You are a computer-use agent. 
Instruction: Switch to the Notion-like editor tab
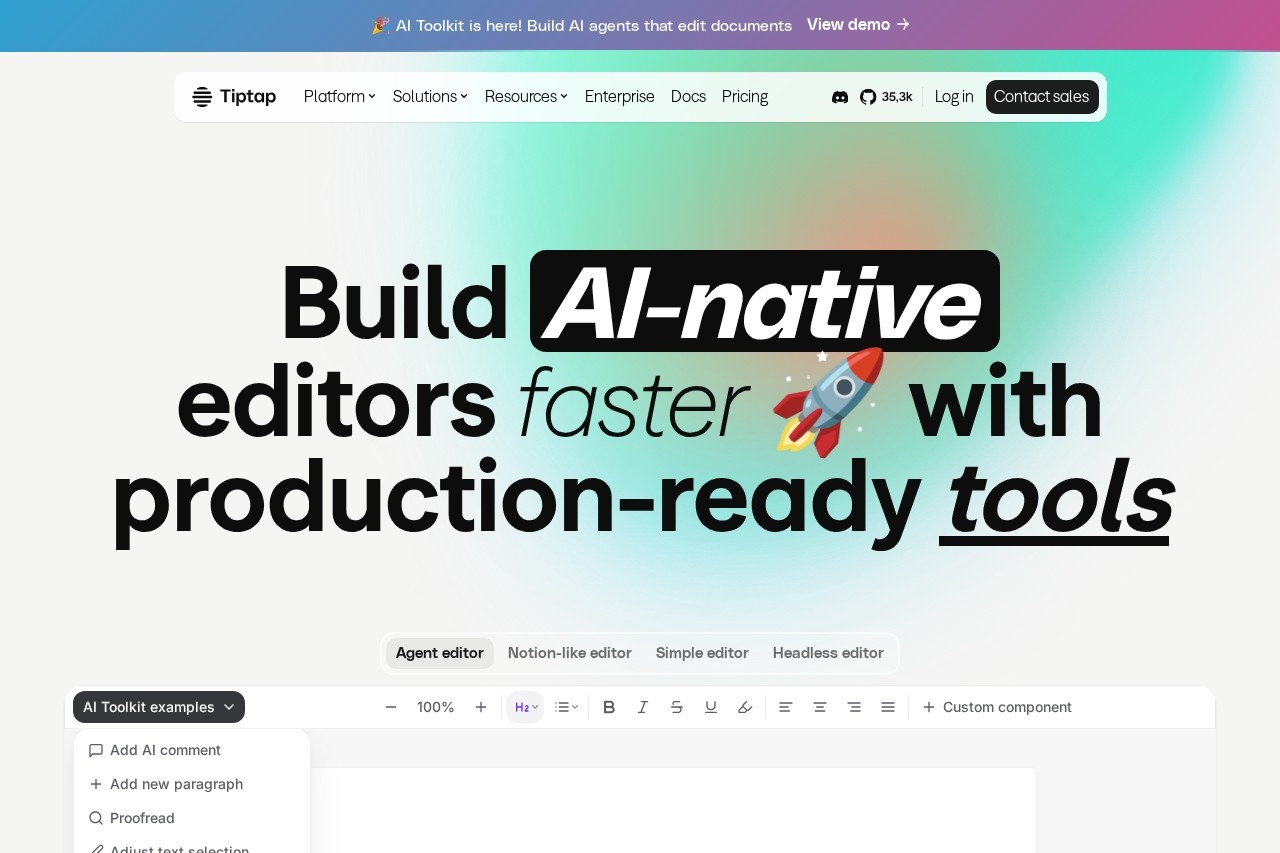pos(569,653)
